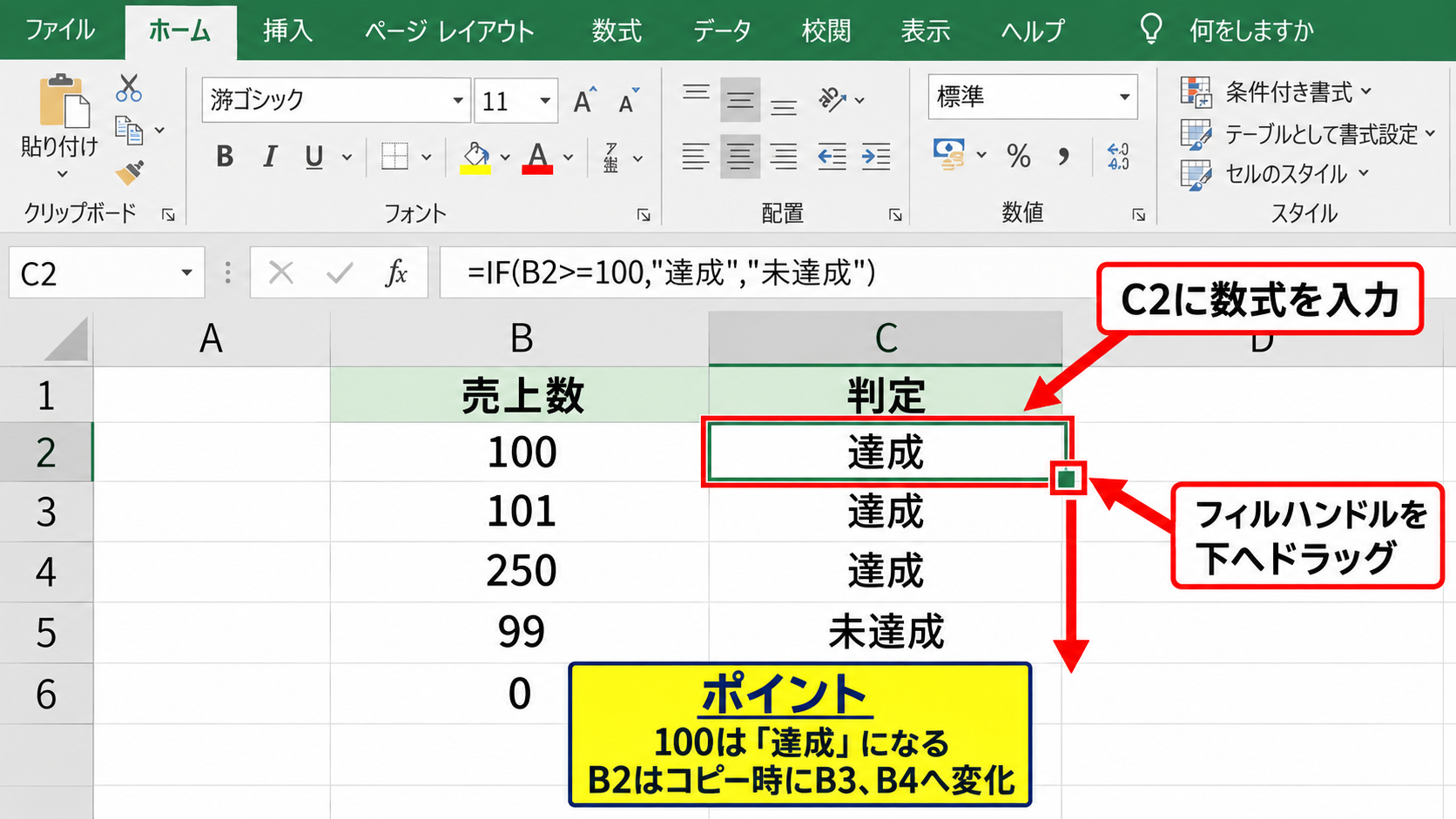Apply comma style number format

coord(1063,156)
